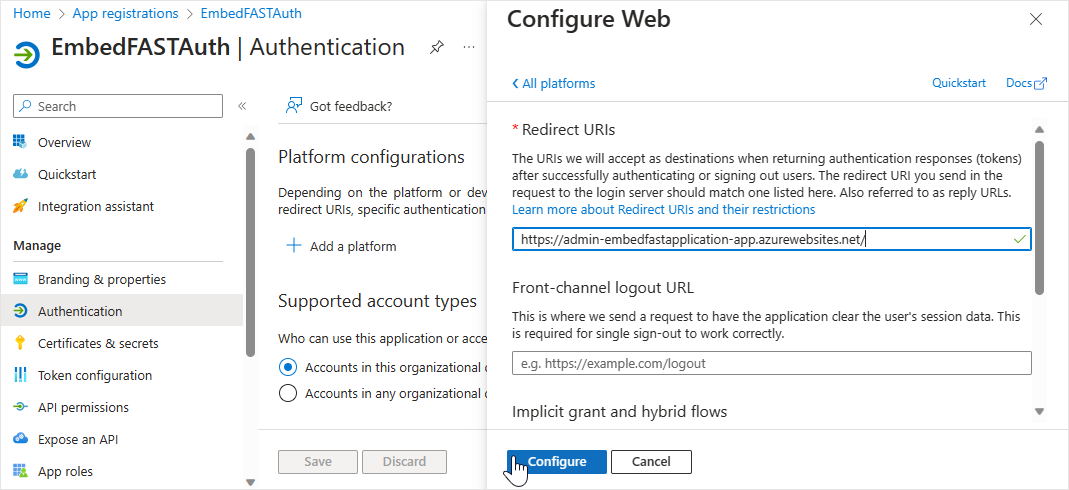Pin the EmbedFASTAuth page icon

click(x=436, y=48)
